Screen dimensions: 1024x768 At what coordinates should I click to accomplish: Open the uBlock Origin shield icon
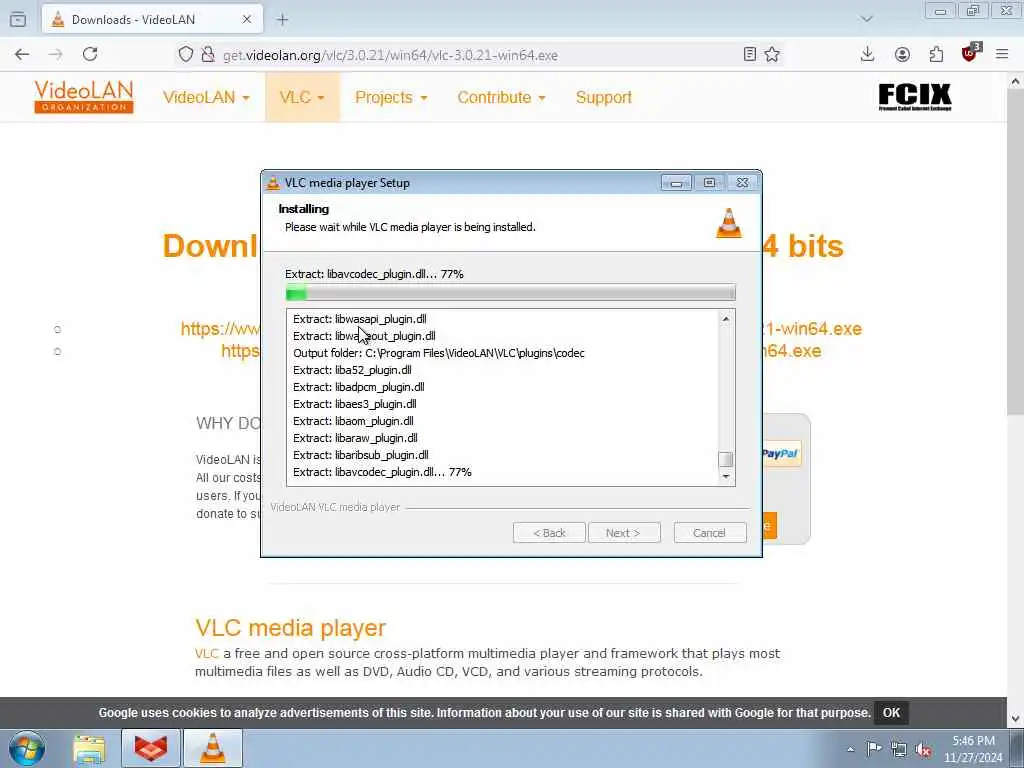coord(970,54)
